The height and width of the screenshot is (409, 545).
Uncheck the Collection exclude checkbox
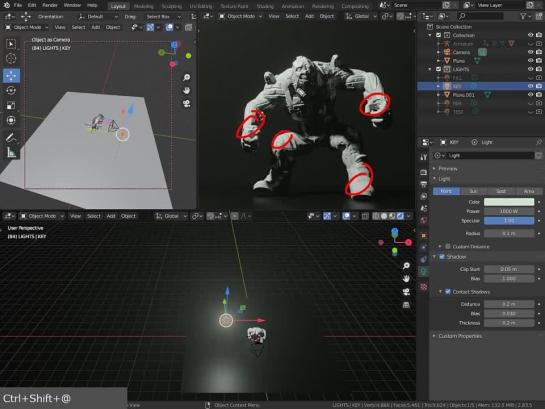(439, 35)
